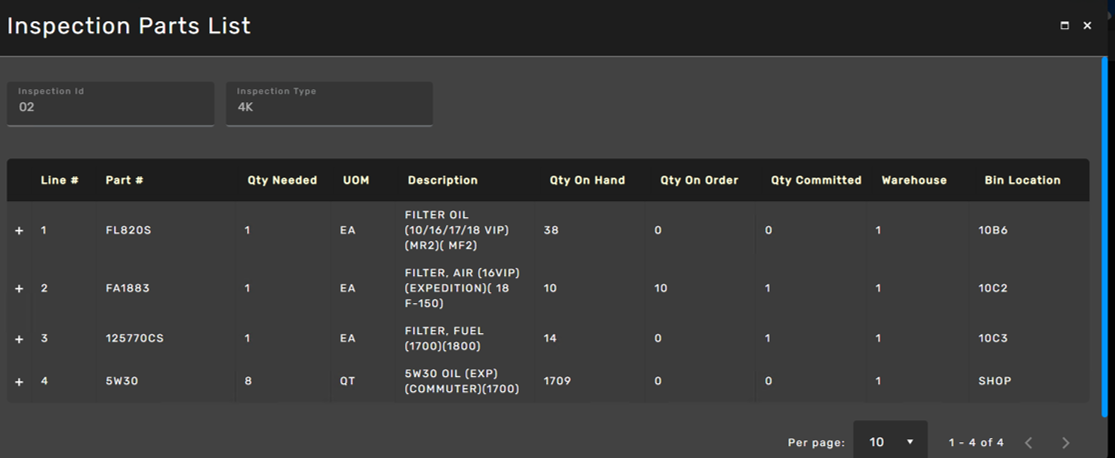The width and height of the screenshot is (1115, 458).
Task: Sort by Qty Needed column header
Action: click(282, 180)
